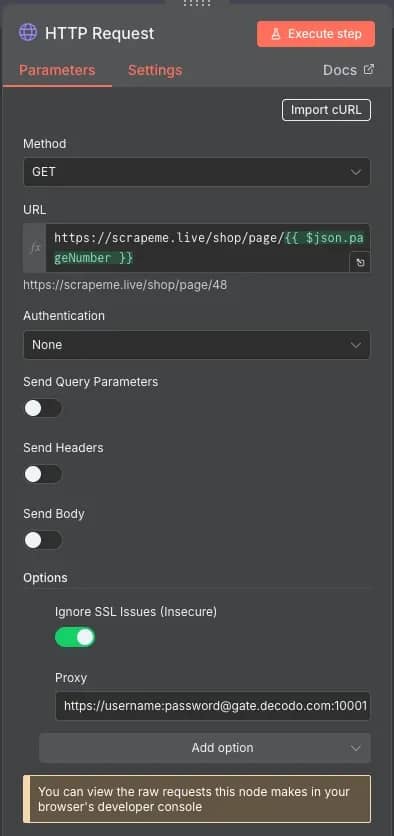Image resolution: width=394 pixels, height=836 pixels.
Task: Click into the Proxy input field
Action: click(213, 706)
